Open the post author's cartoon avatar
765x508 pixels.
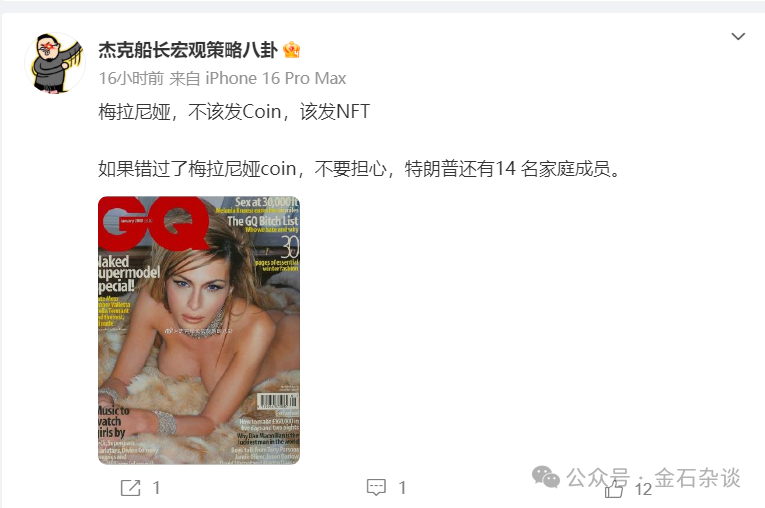coord(55,63)
